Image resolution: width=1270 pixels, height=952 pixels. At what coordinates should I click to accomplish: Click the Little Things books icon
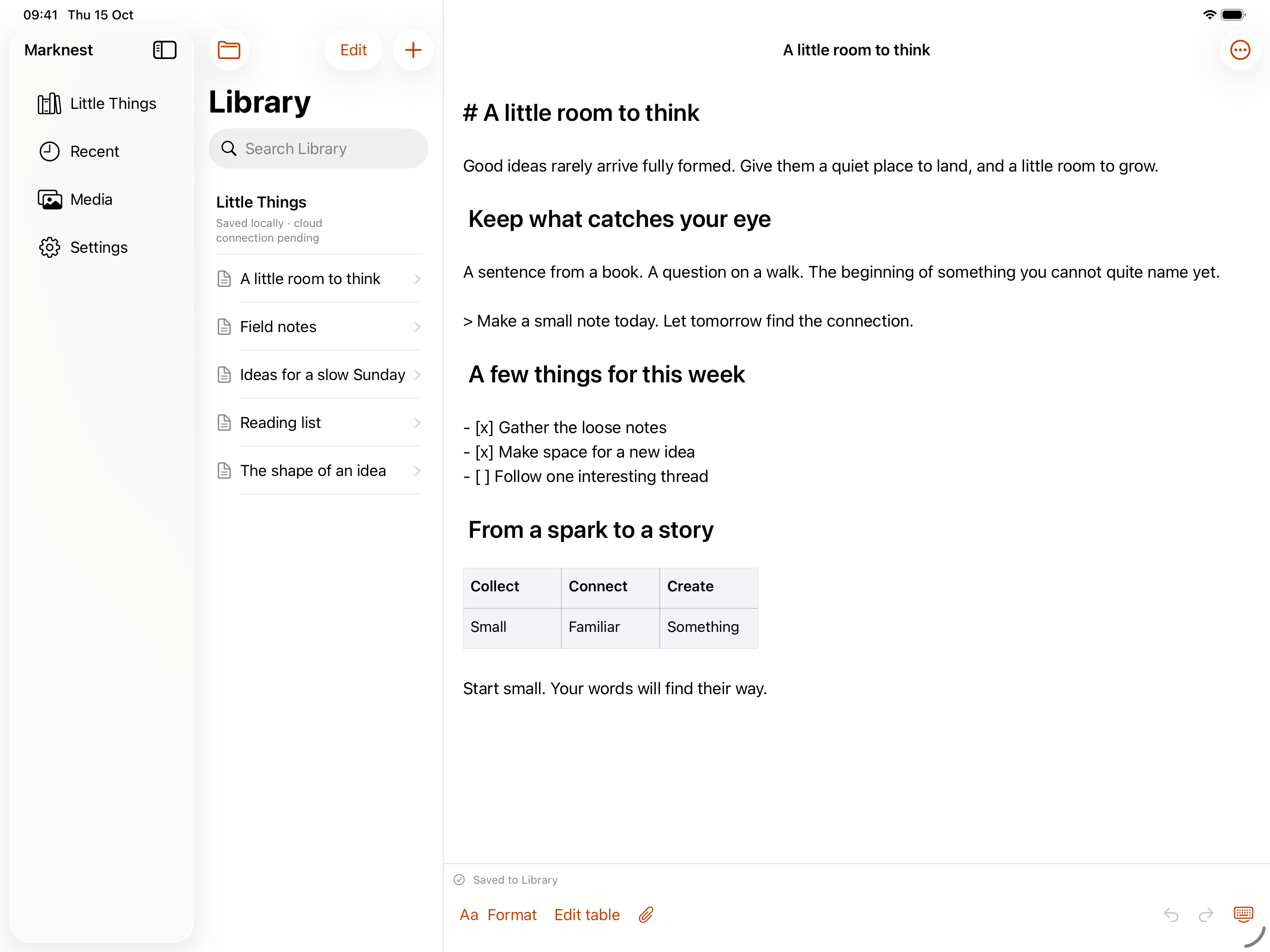tap(49, 103)
